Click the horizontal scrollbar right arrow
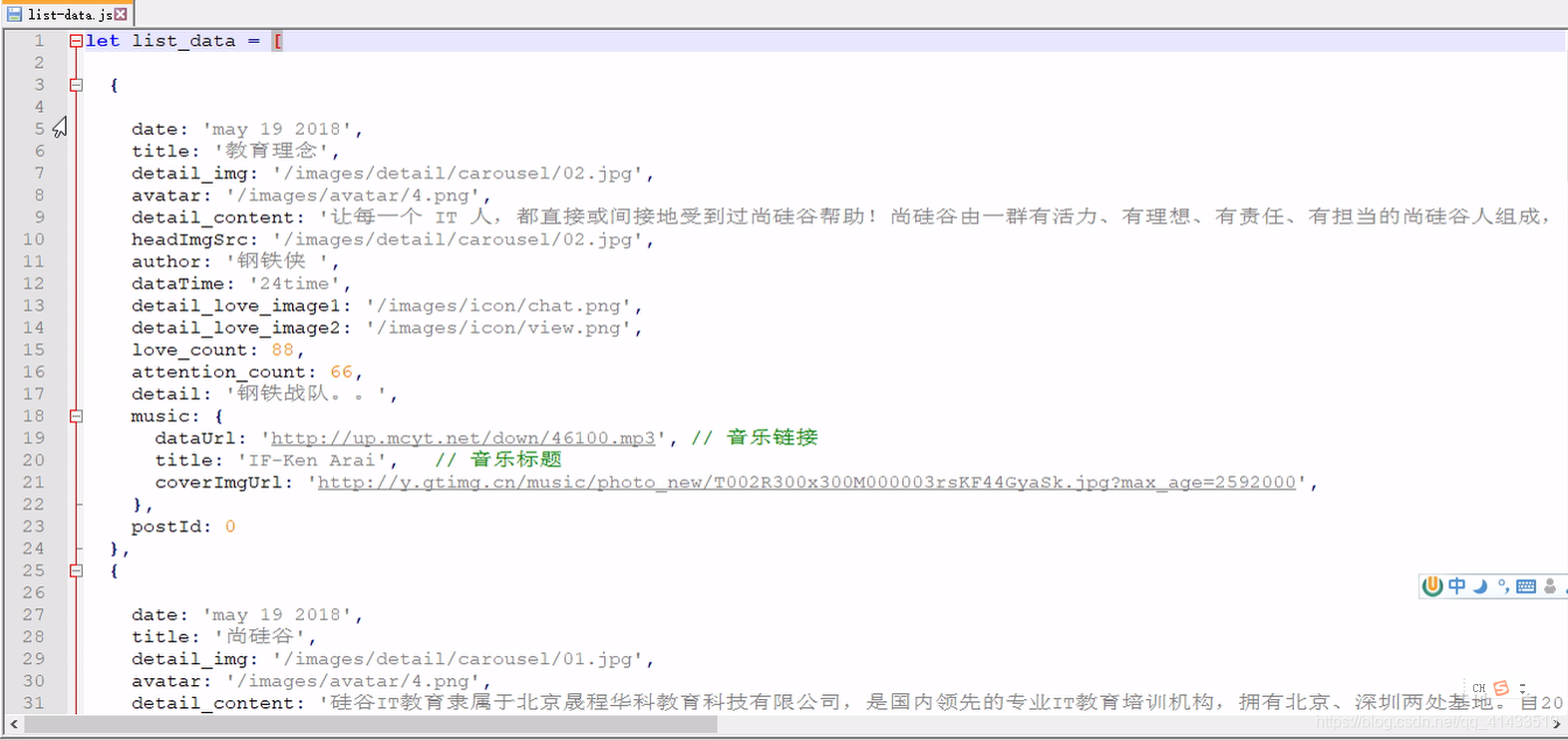This screenshot has width=1568, height=740. 1557,724
